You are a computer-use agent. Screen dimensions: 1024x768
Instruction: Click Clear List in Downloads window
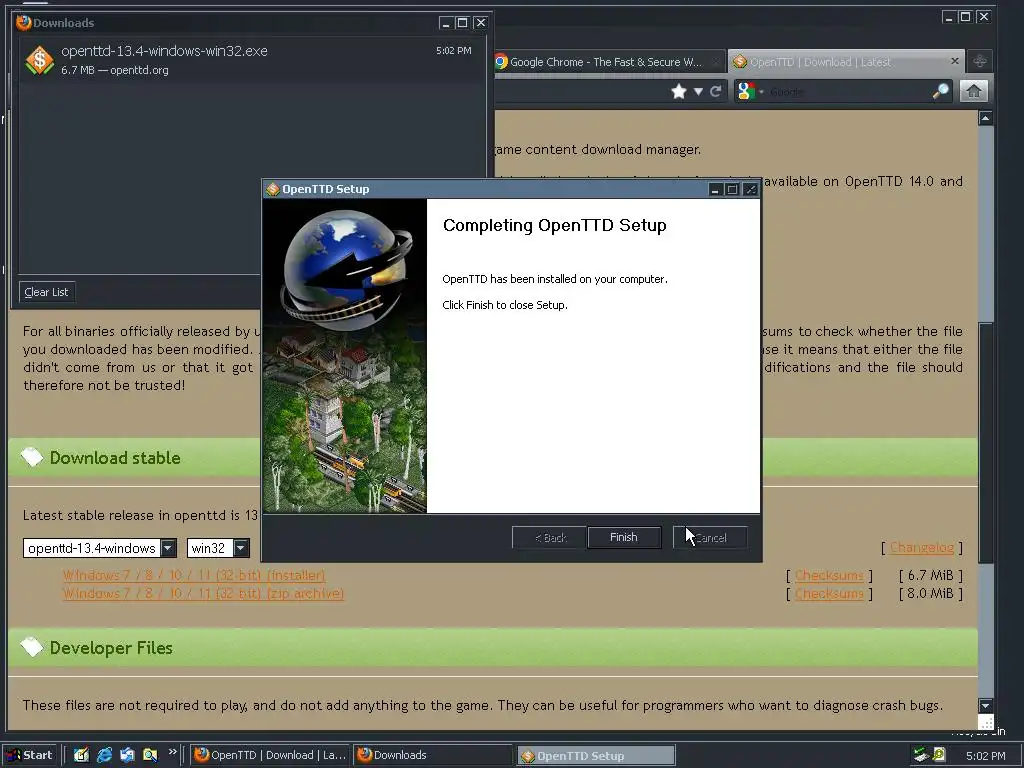(x=46, y=292)
